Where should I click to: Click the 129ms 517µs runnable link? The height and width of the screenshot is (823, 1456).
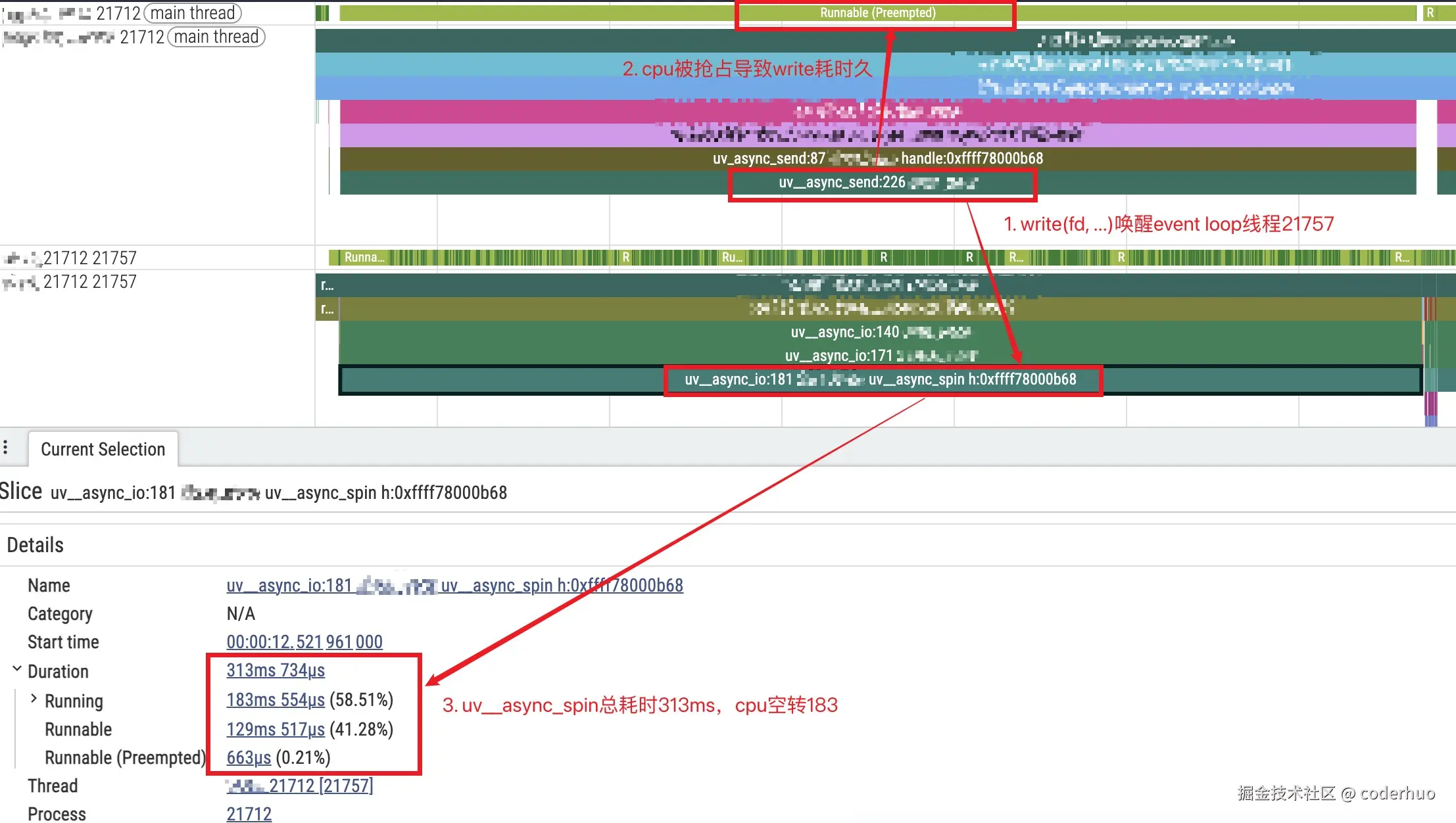click(276, 730)
